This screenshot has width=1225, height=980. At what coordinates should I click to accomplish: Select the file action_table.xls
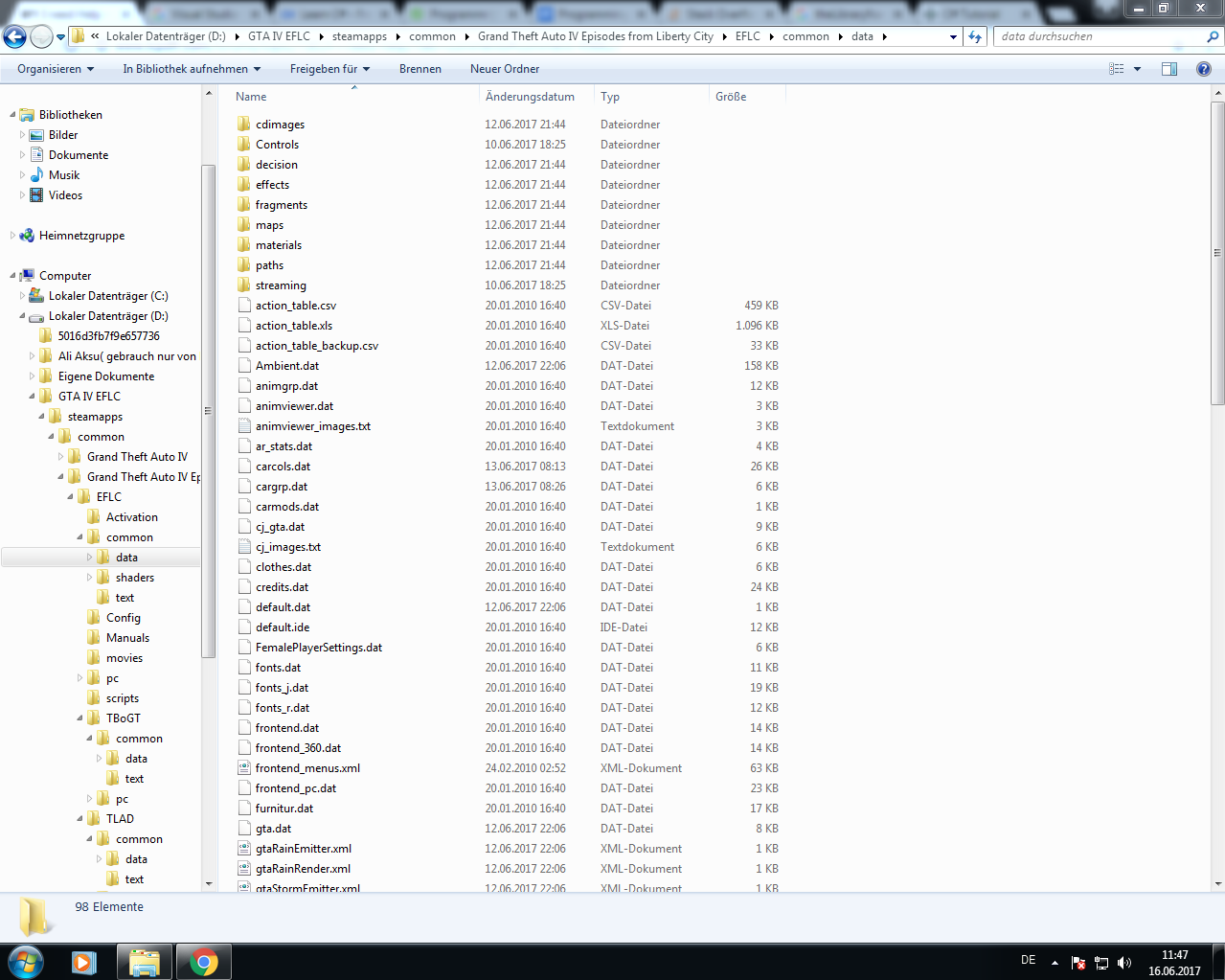pos(294,325)
